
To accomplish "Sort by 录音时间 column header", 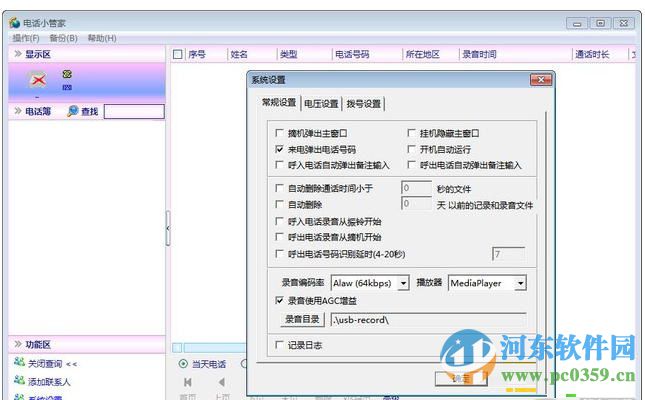I will (x=479, y=54).
